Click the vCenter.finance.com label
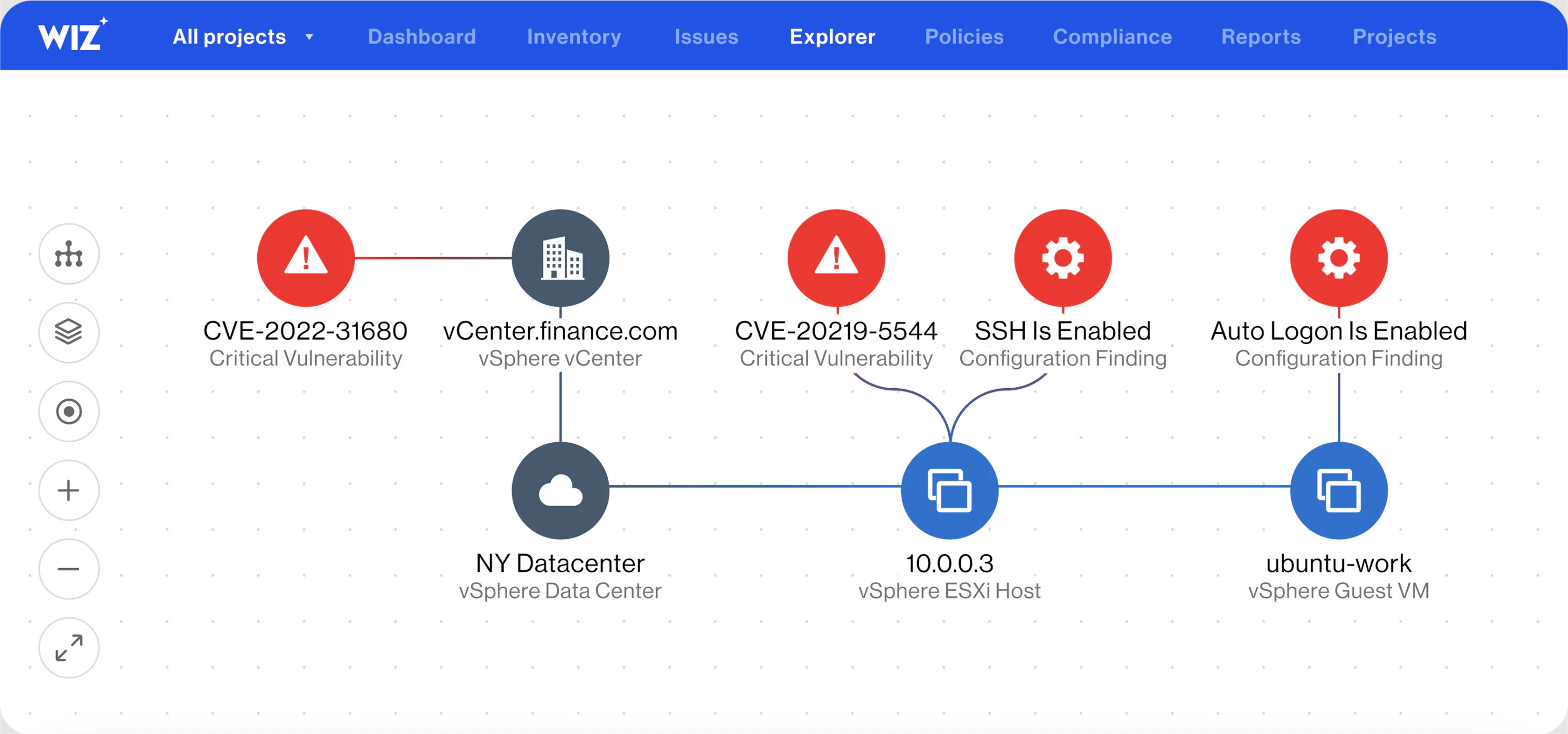 pyautogui.click(x=561, y=331)
